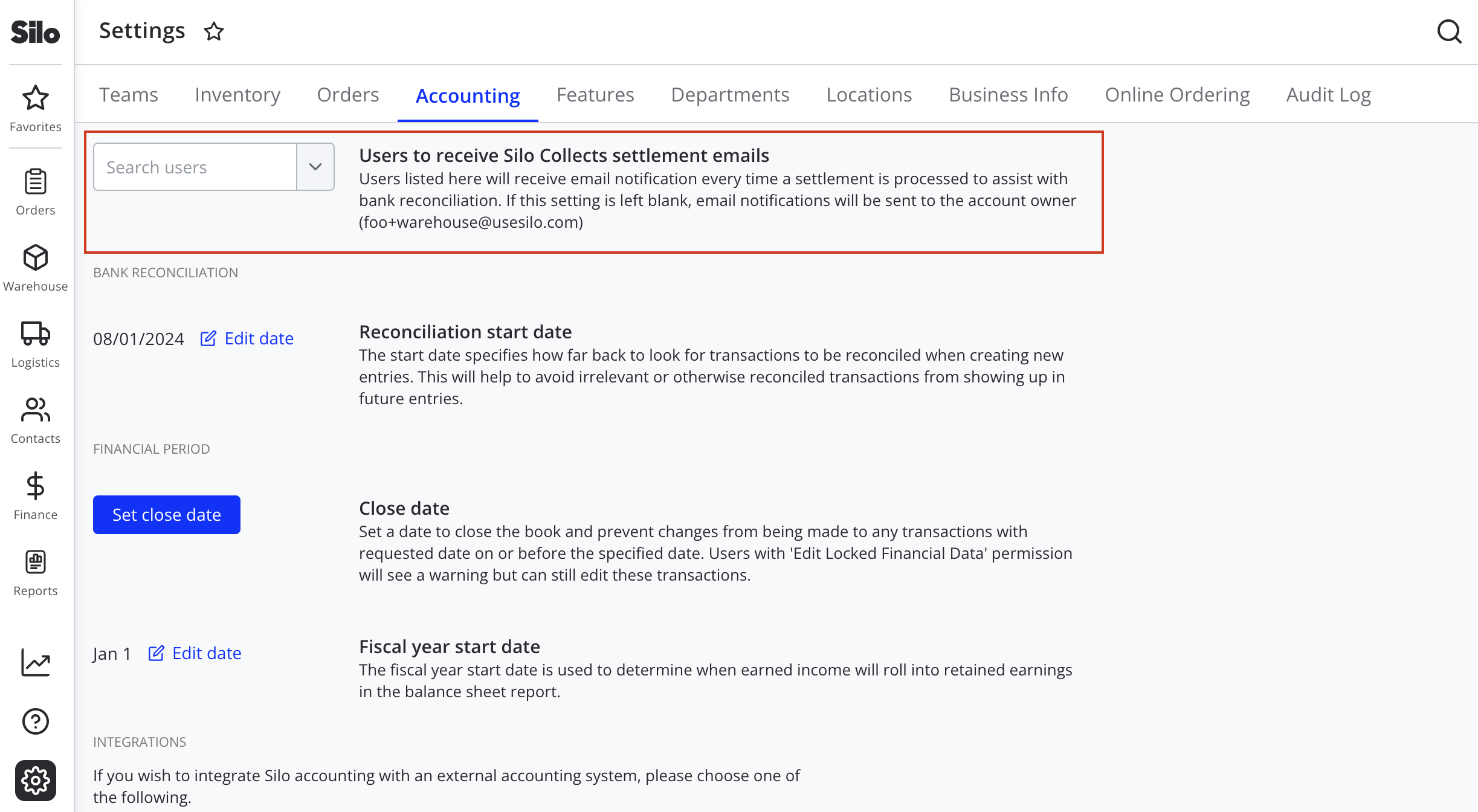The height and width of the screenshot is (812, 1478).
Task: Click into the Search users field
Action: (195, 167)
